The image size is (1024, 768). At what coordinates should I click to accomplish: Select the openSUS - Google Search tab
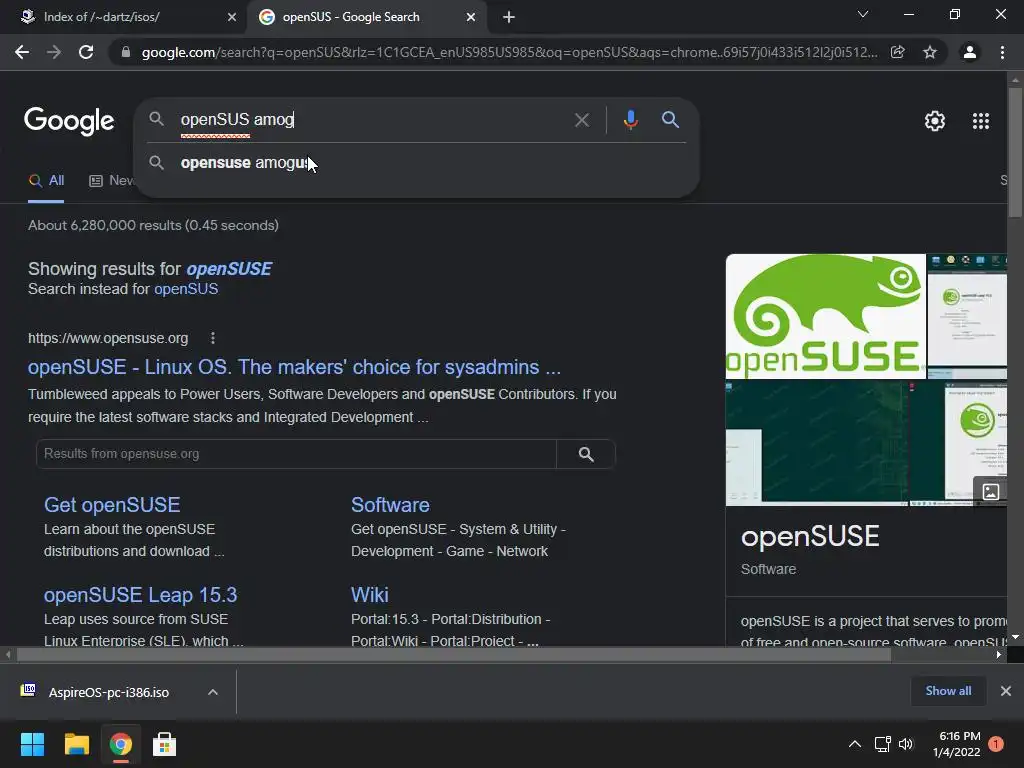(x=366, y=17)
